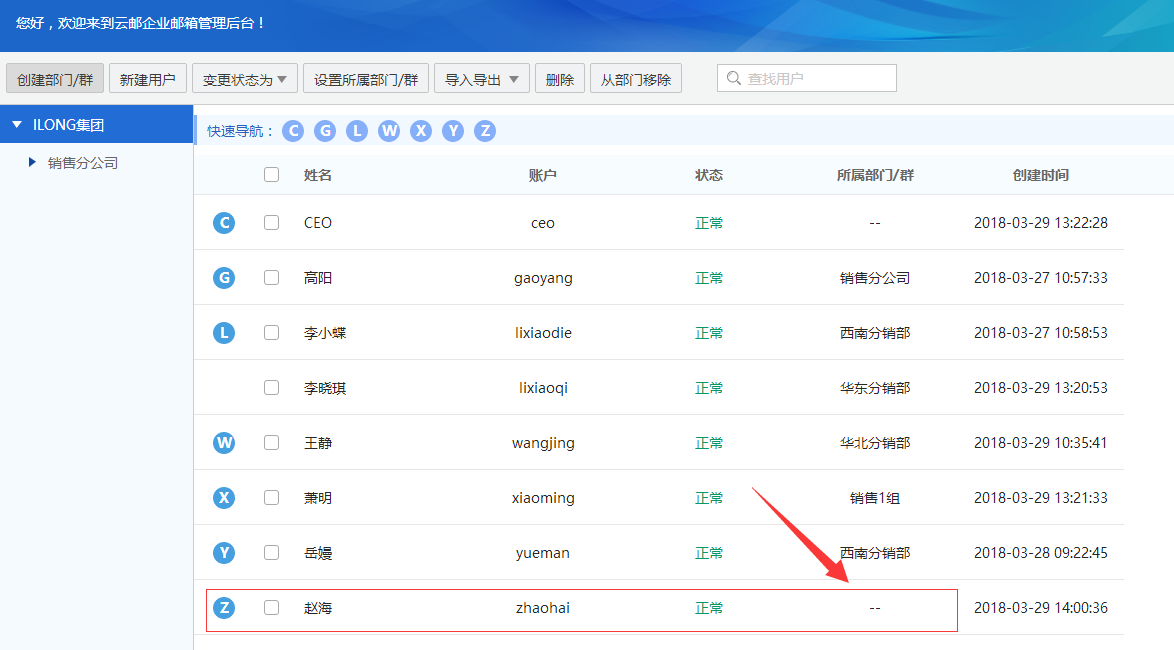Screen dimensions: 1174x650
Task: Click the search magnifier icon
Action: click(x=734, y=78)
